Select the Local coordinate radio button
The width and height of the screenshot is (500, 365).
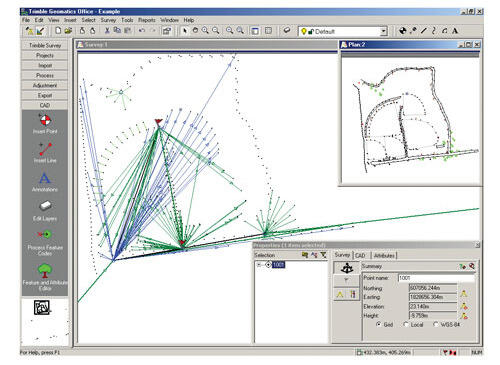tap(405, 324)
